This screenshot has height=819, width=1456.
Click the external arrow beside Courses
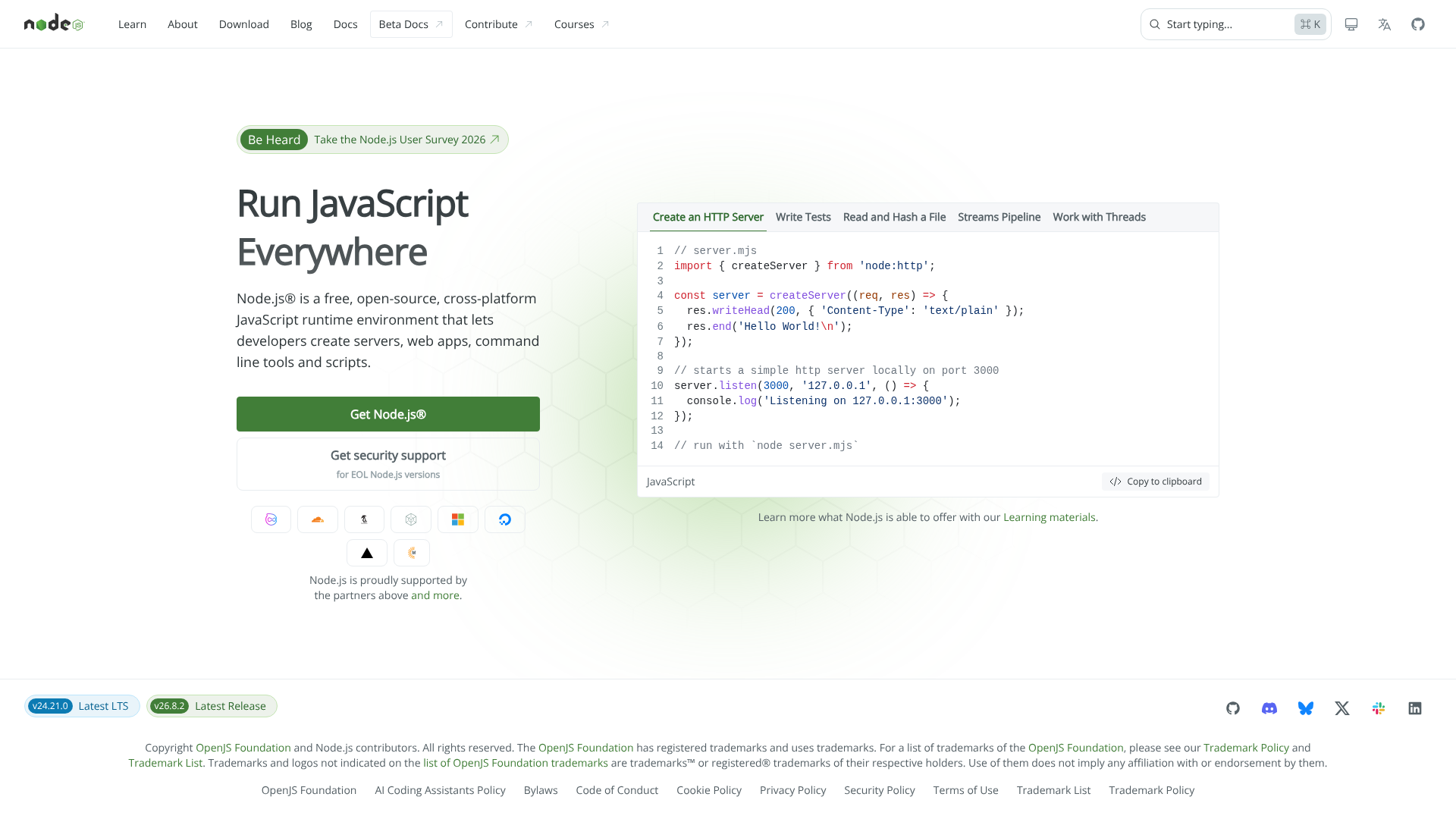coord(605,24)
